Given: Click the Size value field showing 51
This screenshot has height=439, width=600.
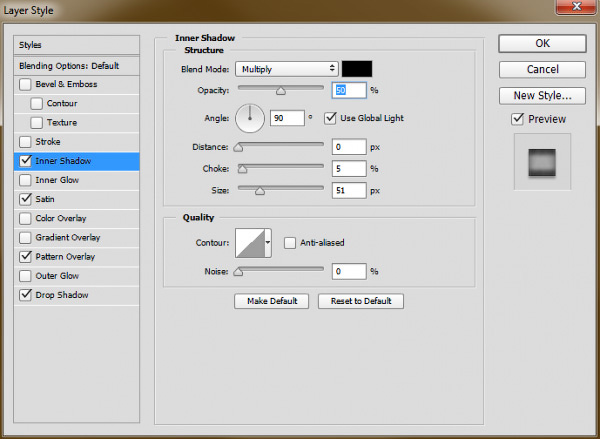Looking at the screenshot, I should (x=349, y=190).
